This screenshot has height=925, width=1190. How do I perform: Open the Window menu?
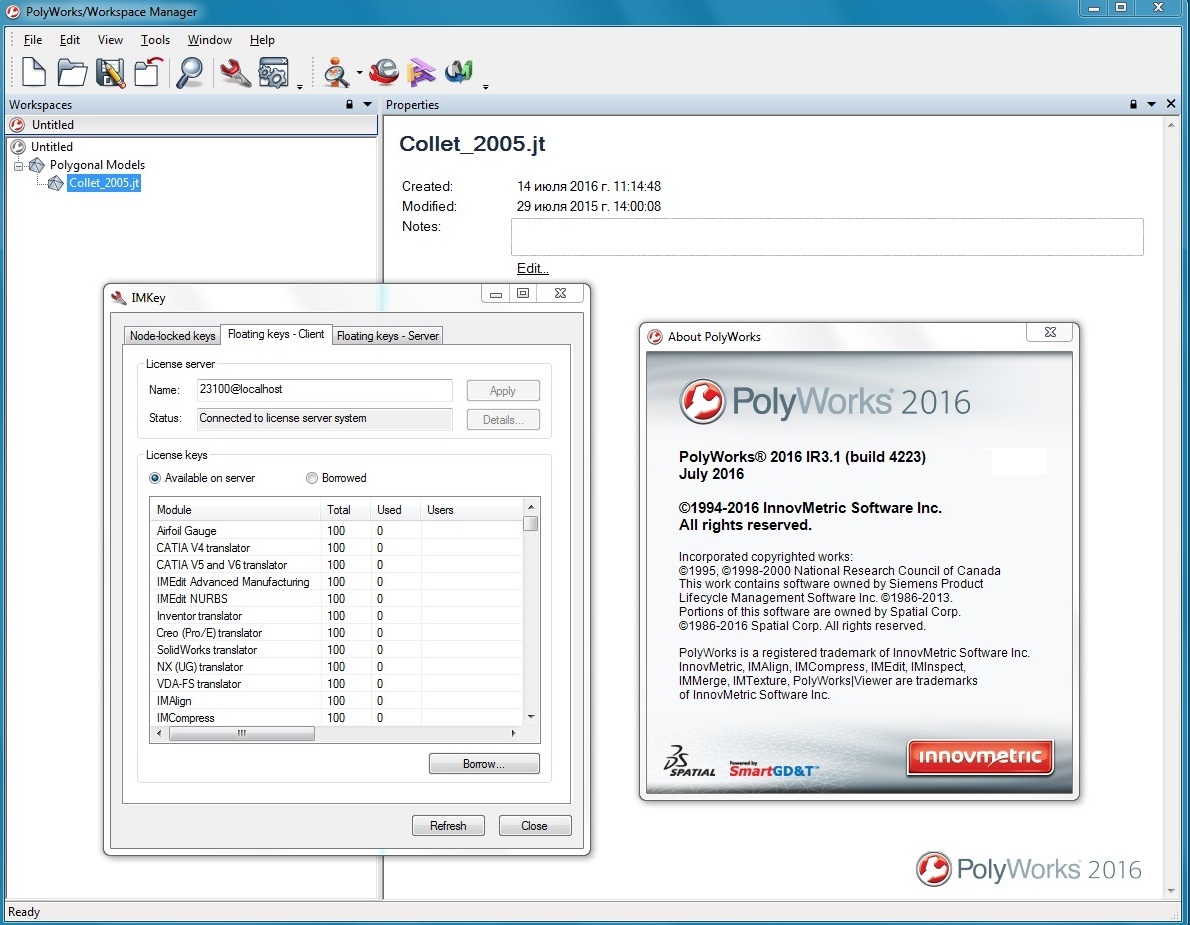[x=209, y=39]
